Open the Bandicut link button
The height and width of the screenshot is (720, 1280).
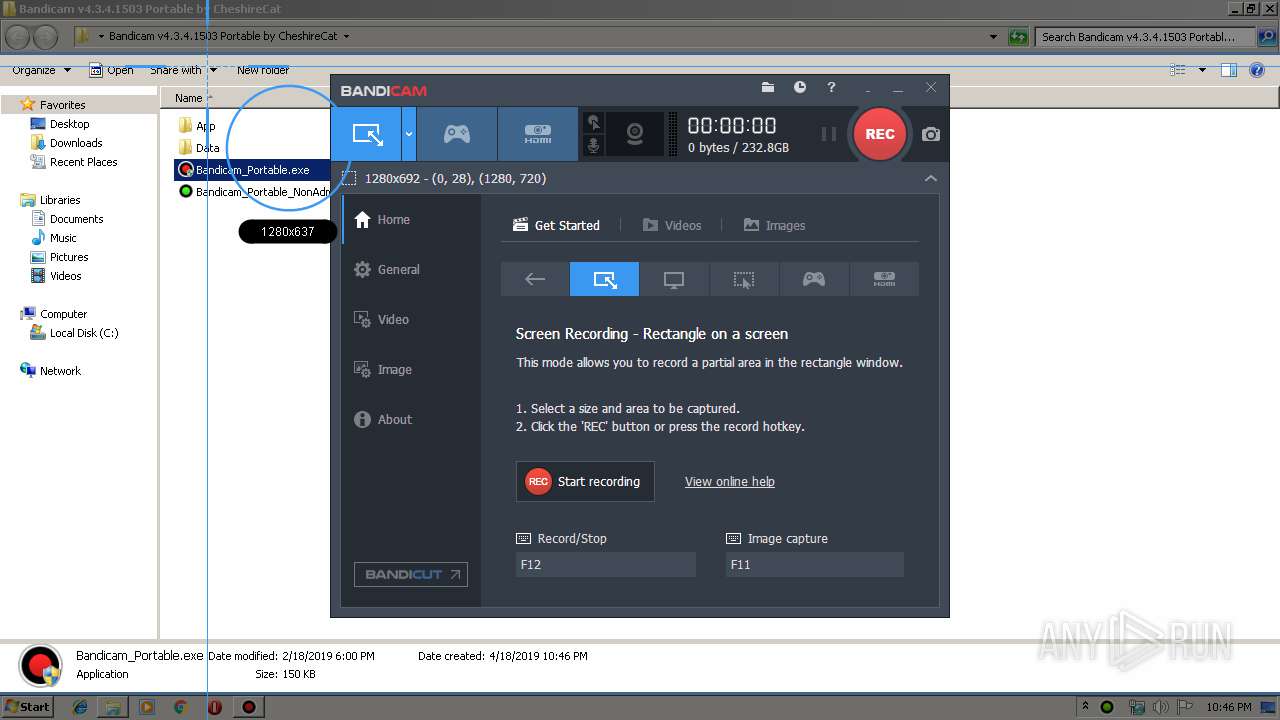point(410,574)
